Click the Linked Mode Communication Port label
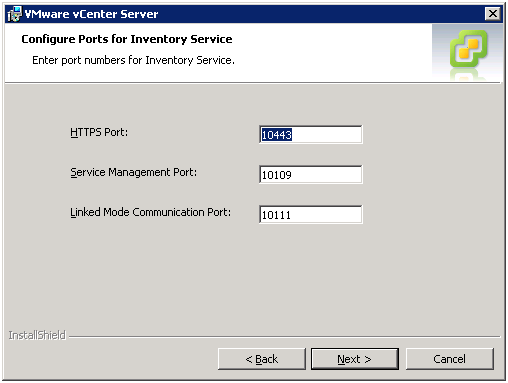This screenshot has height=383, width=508. (x=150, y=212)
